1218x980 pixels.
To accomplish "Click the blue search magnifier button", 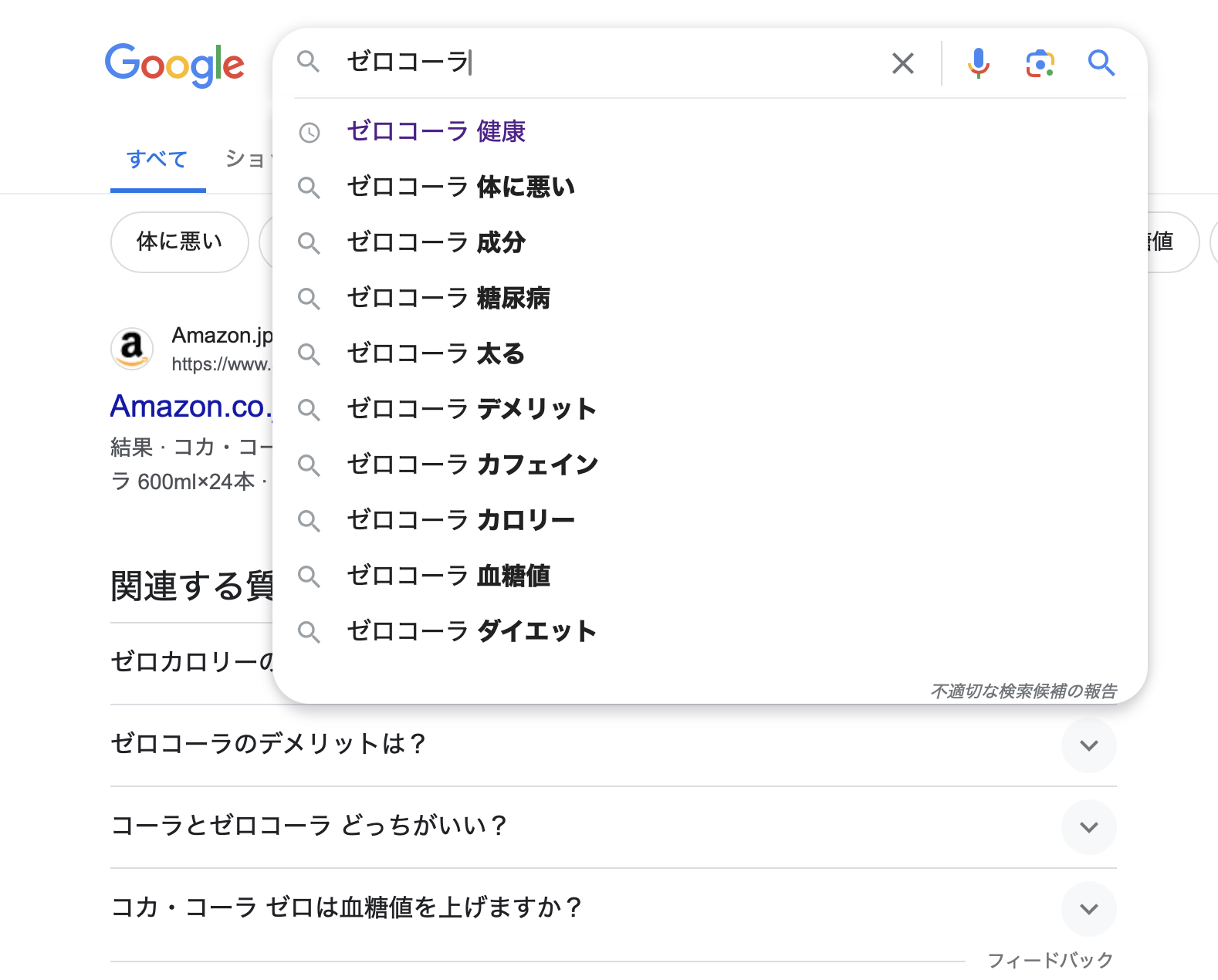I will 1101,63.
